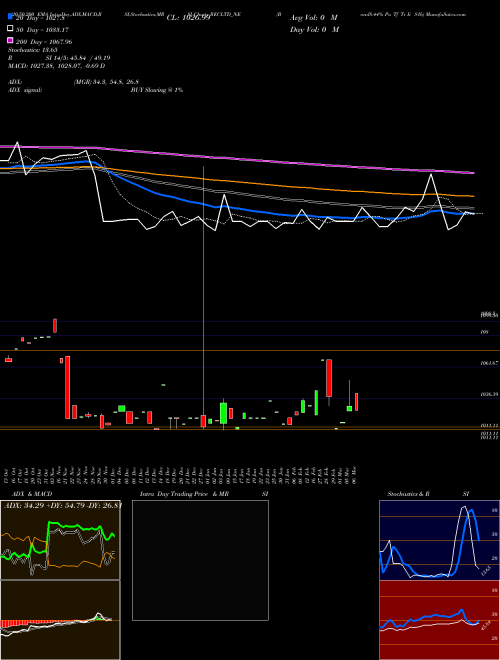This screenshot has height=660, width=500.
Task: Click the ADX +DY -DY readout header
Action: pos(63,505)
